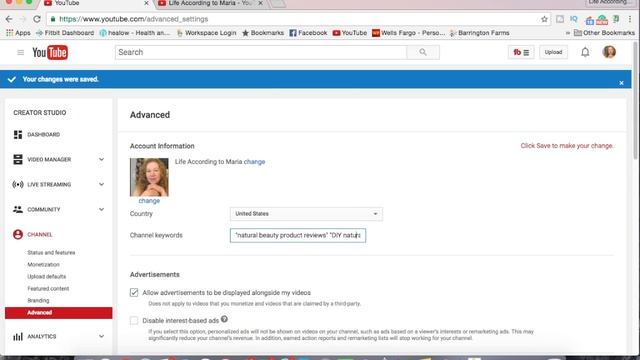Screen dimensions: 640x360
Task: Click the Creator Studio heading
Action: [40, 113]
